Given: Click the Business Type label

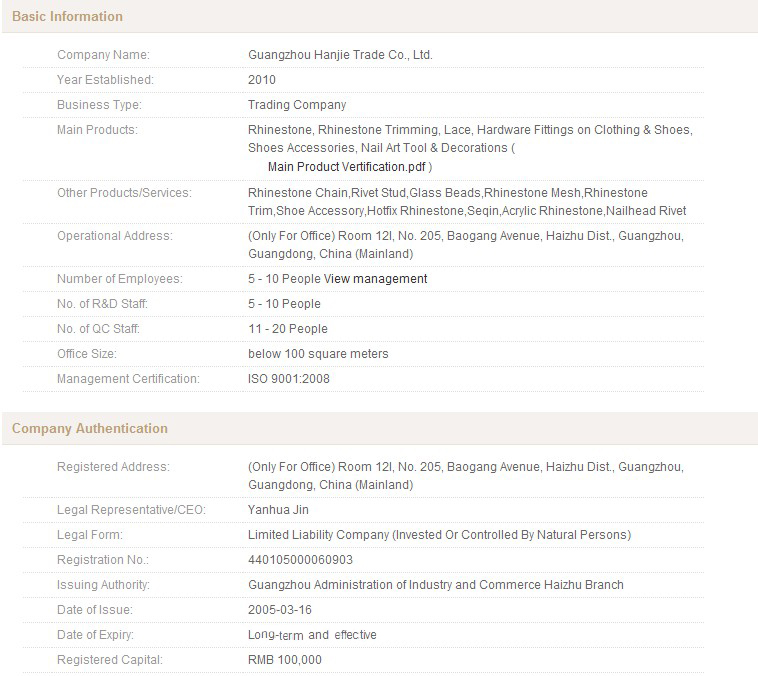Looking at the screenshot, I should pos(100,105).
